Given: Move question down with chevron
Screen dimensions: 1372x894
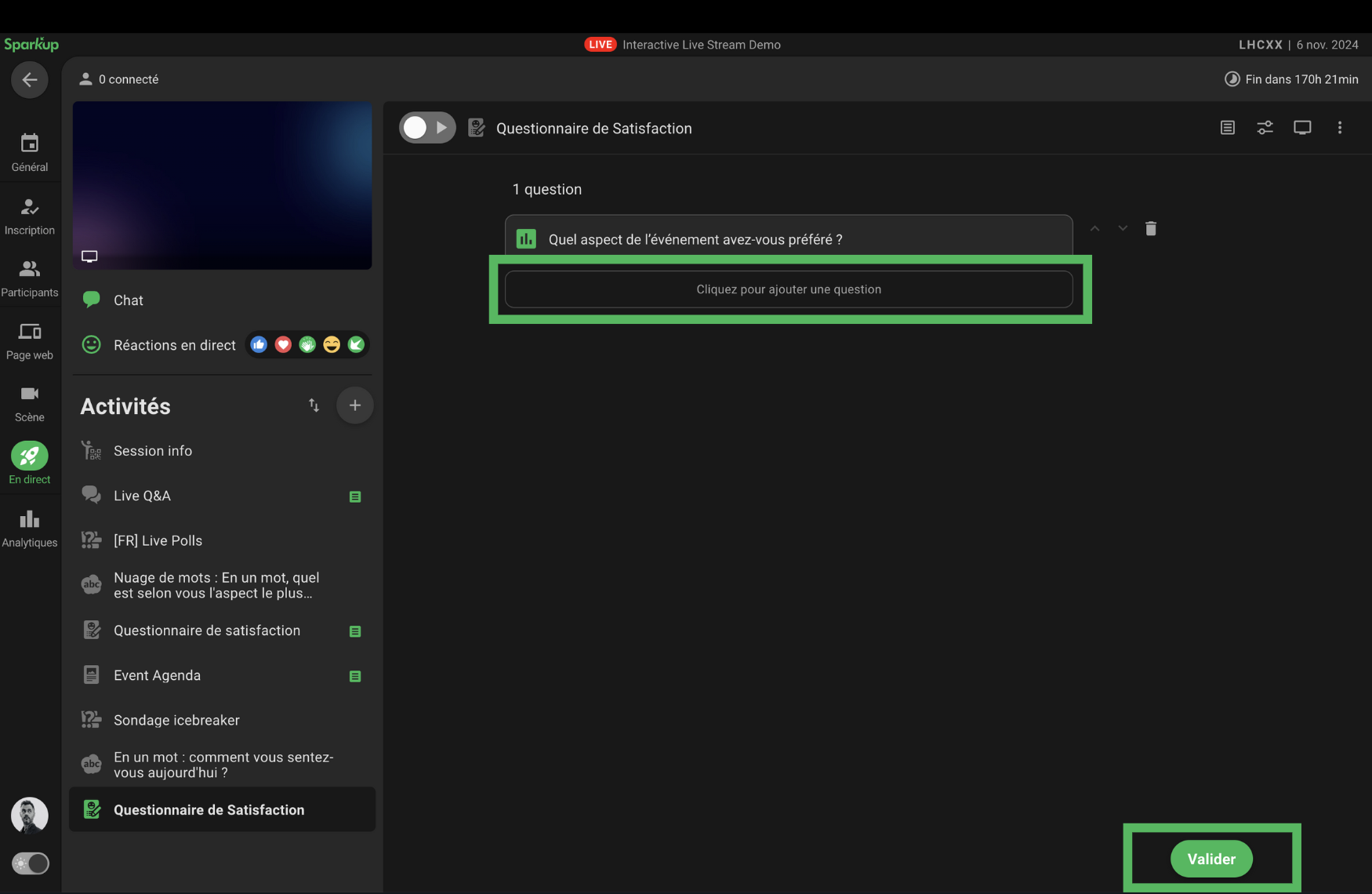Looking at the screenshot, I should click(1123, 229).
